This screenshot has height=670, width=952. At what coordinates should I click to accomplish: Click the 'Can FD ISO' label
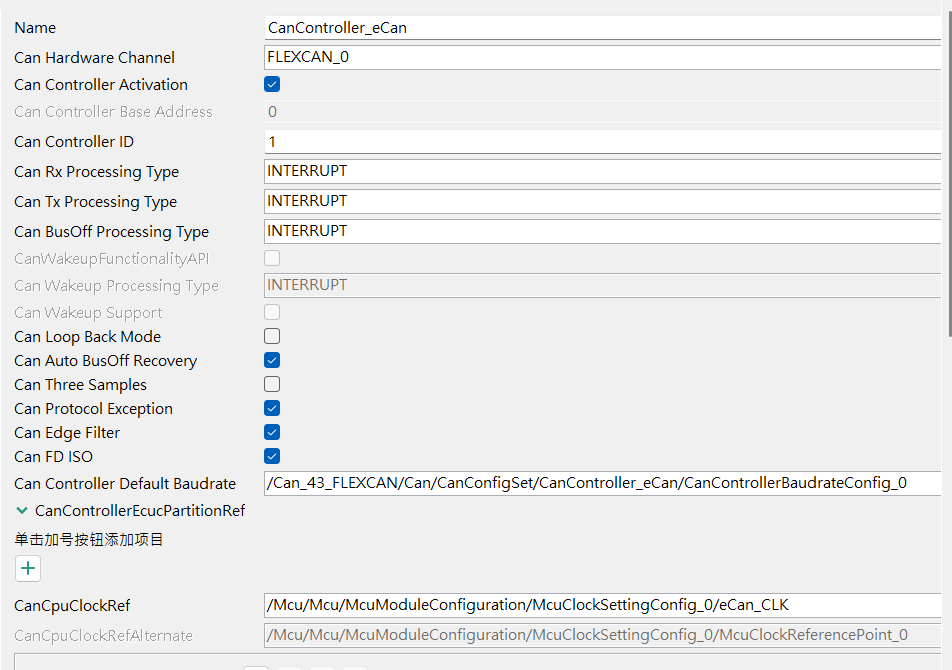[x=53, y=457]
